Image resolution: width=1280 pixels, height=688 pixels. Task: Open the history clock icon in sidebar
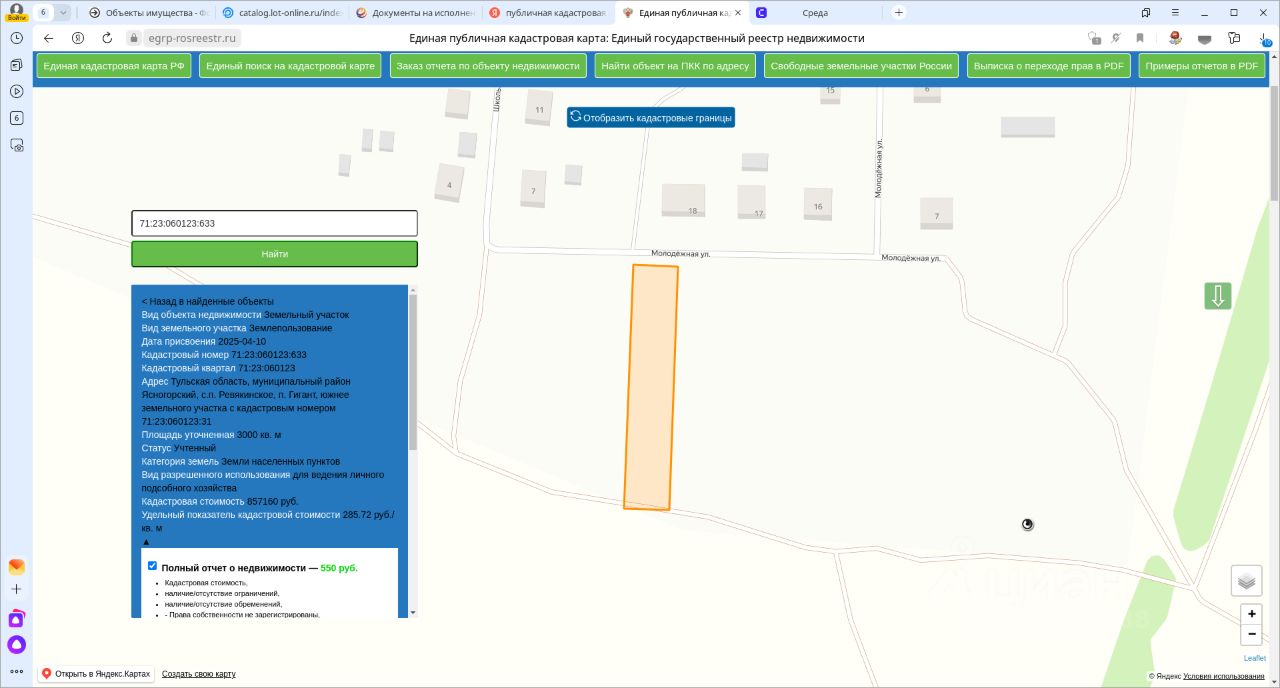click(x=16, y=37)
